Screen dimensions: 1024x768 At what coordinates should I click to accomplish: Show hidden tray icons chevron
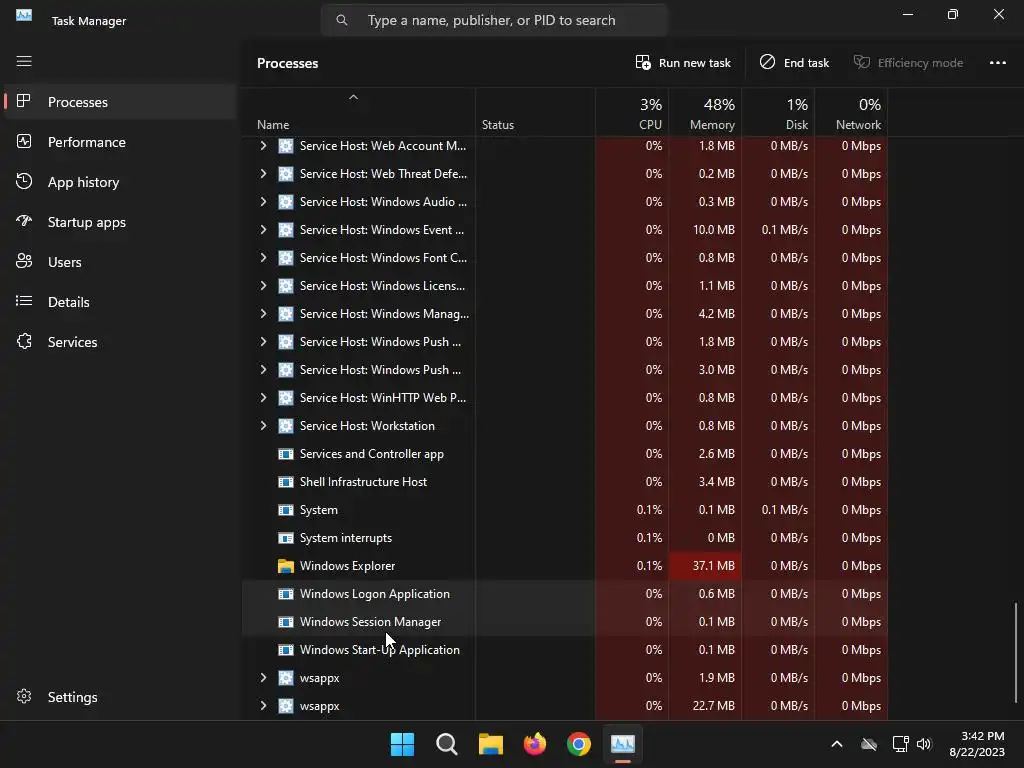click(837, 744)
